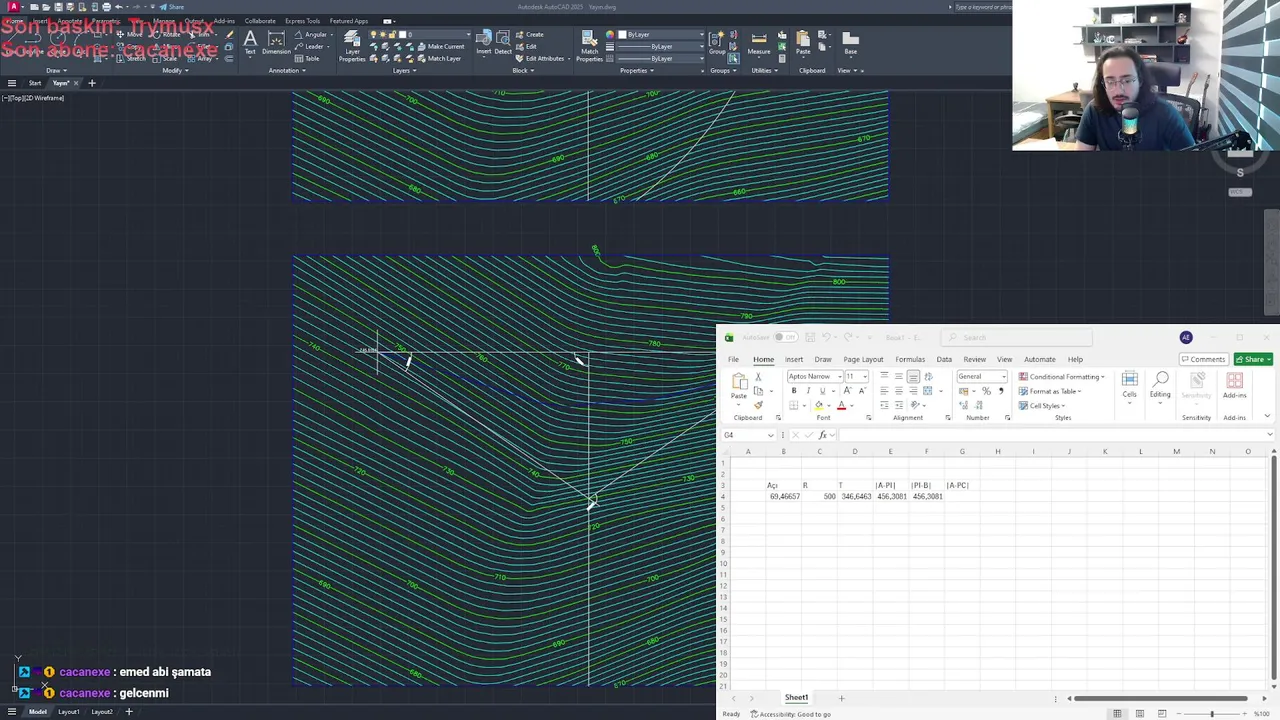This screenshot has height=720, width=1280.
Task: Click the Excel fill color swatch
Action: (819, 405)
